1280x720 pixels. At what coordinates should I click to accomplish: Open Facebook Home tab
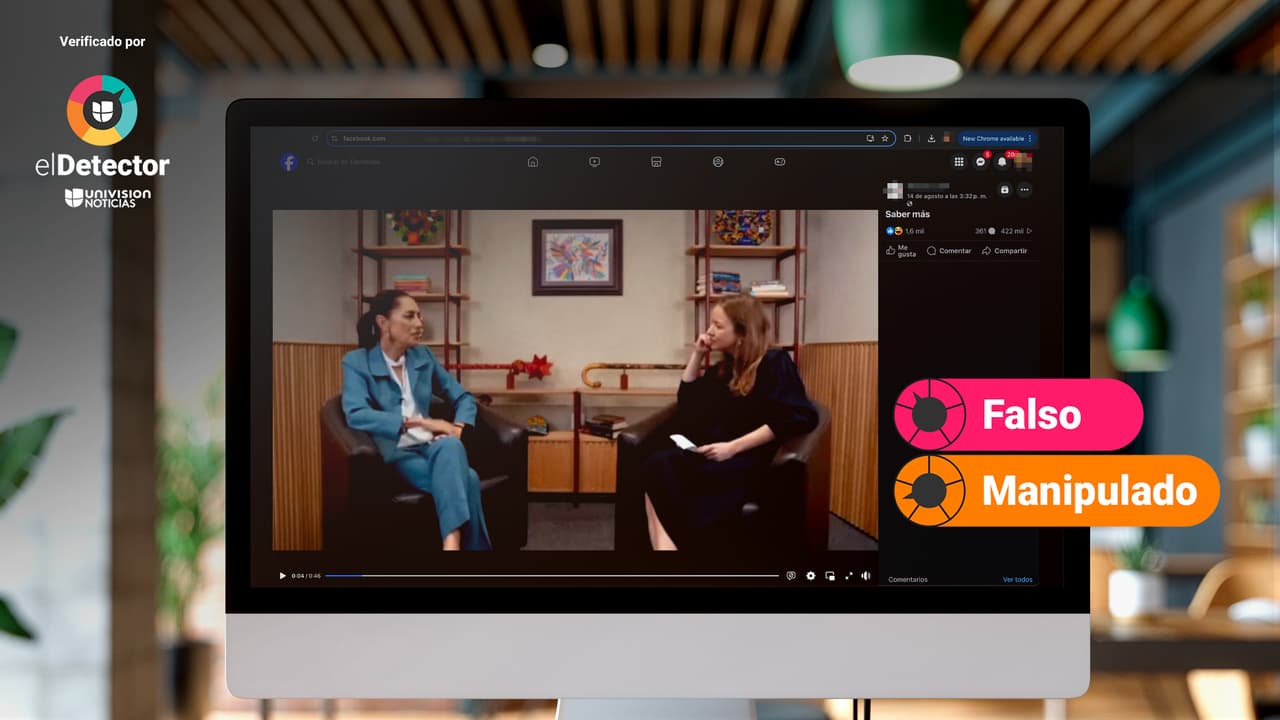pyautogui.click(x=533, y=162)
